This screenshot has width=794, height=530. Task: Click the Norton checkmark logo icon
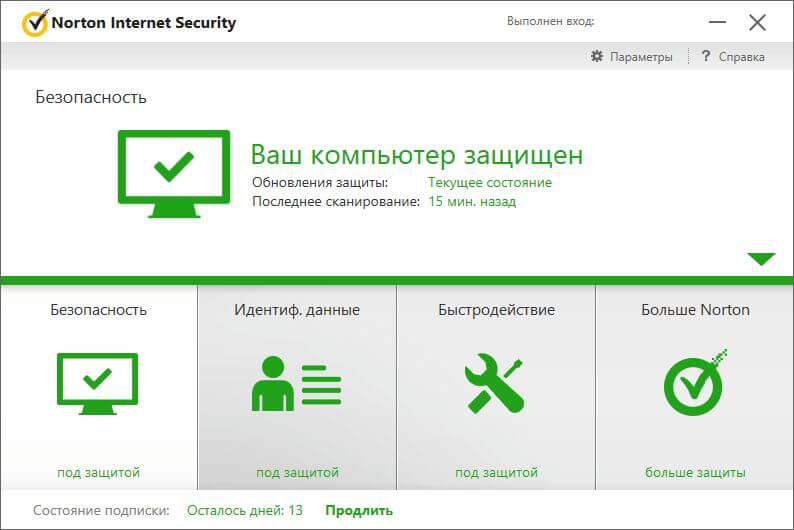[x=35, y=23]
